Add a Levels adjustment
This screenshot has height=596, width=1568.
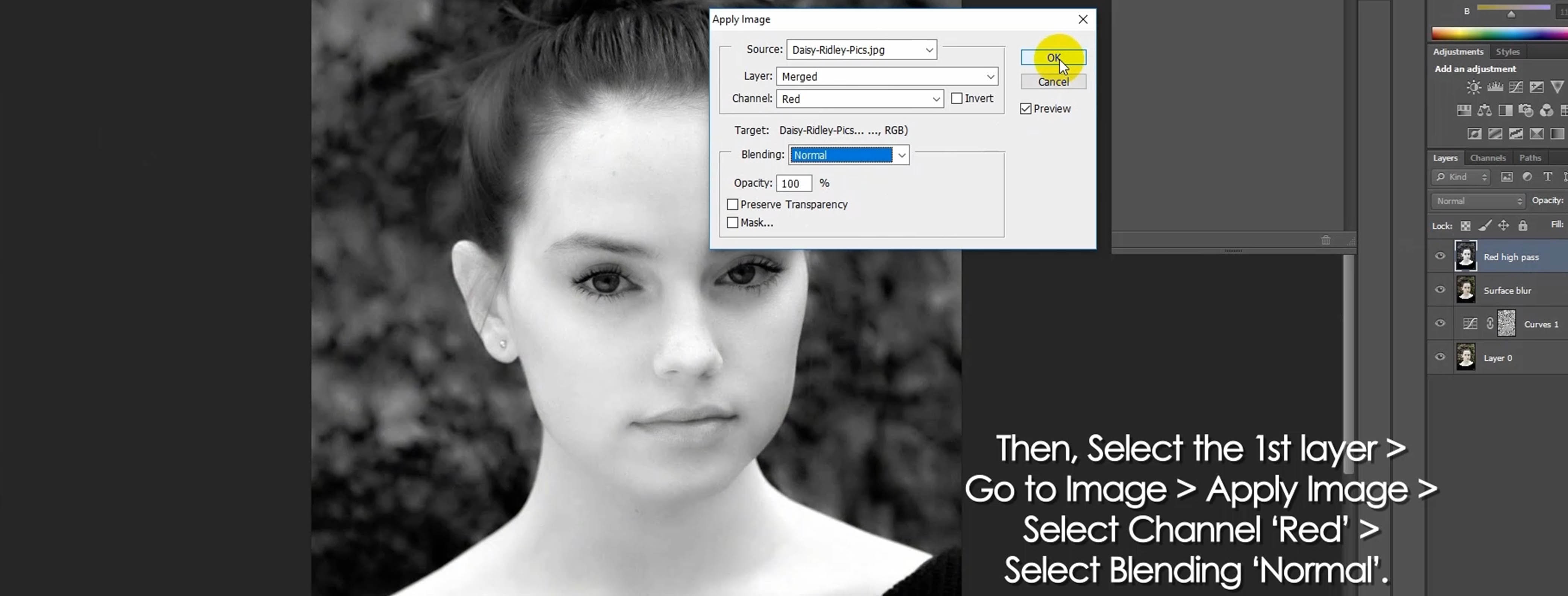(x=1495, y=87)
